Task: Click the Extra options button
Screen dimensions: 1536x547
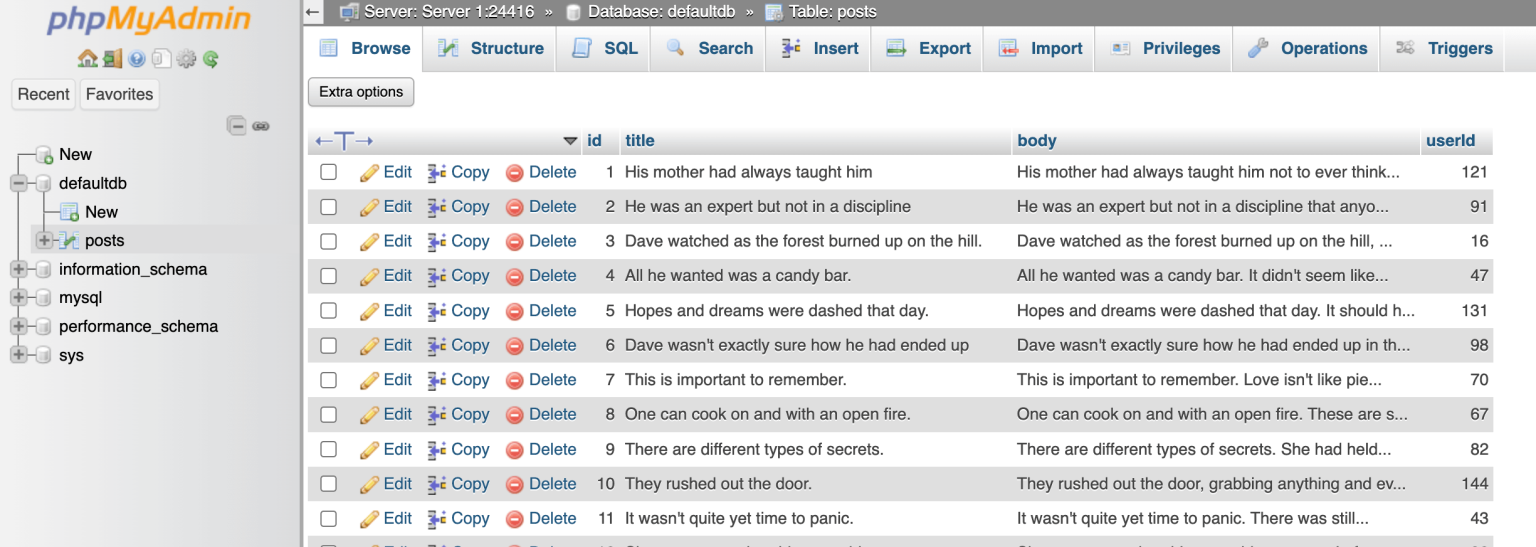Action: (361, 92)
